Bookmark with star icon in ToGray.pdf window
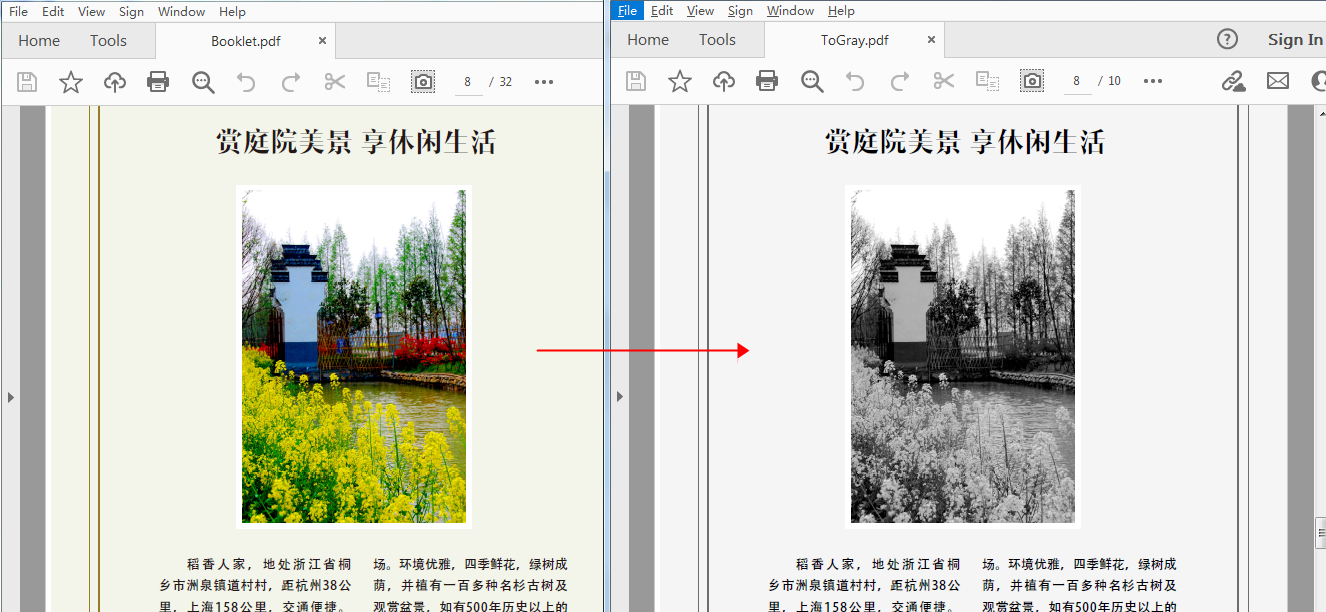This screenshot has width=1326, height=612. tap(680, 81)
